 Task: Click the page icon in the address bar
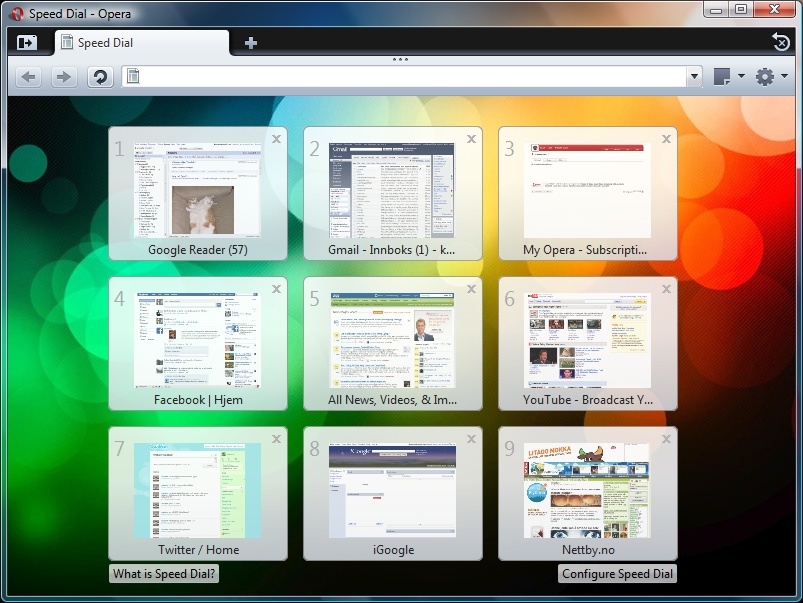pyautogui.click(x=133, y=76)
